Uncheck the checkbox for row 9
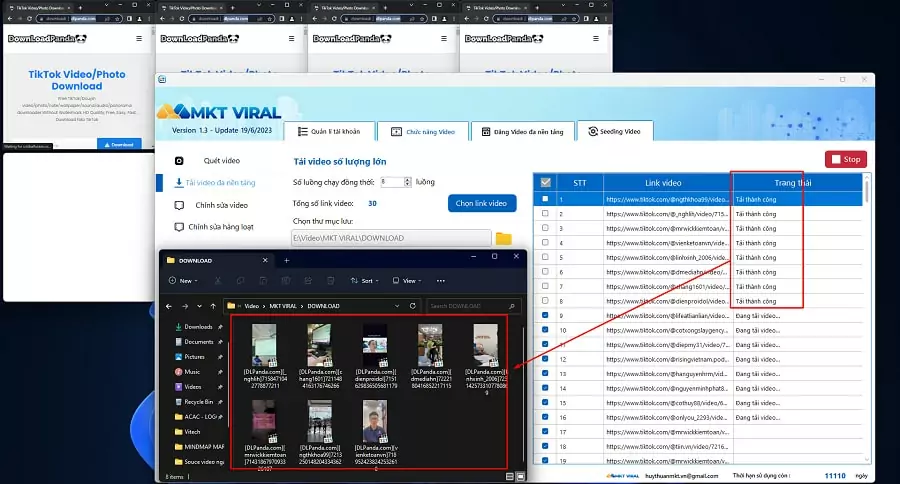 (545, 315)
